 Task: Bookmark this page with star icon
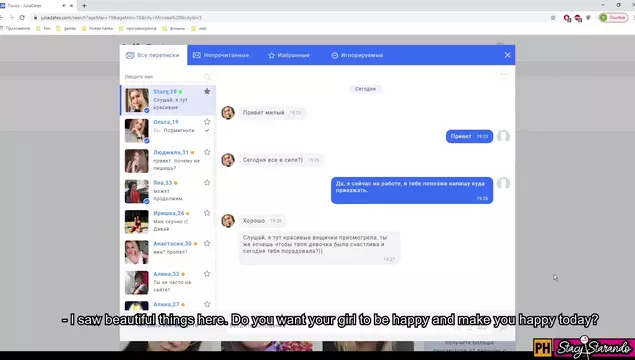coord(553,17)
